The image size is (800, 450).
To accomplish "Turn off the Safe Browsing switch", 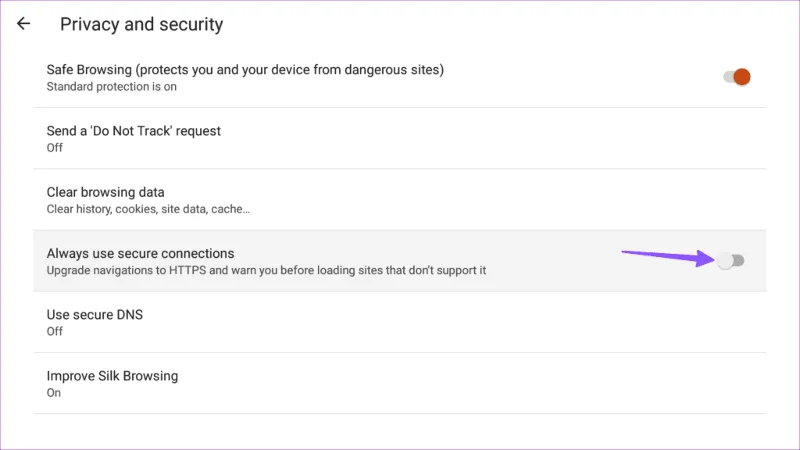I will 737,77.
